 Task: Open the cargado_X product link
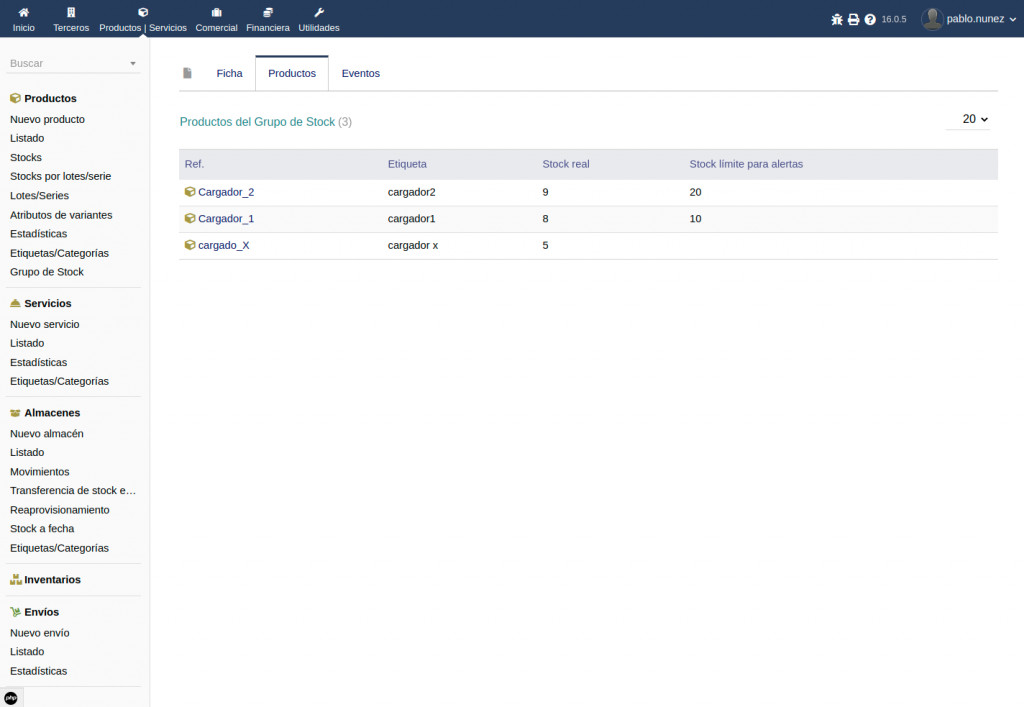coord(223,245)
